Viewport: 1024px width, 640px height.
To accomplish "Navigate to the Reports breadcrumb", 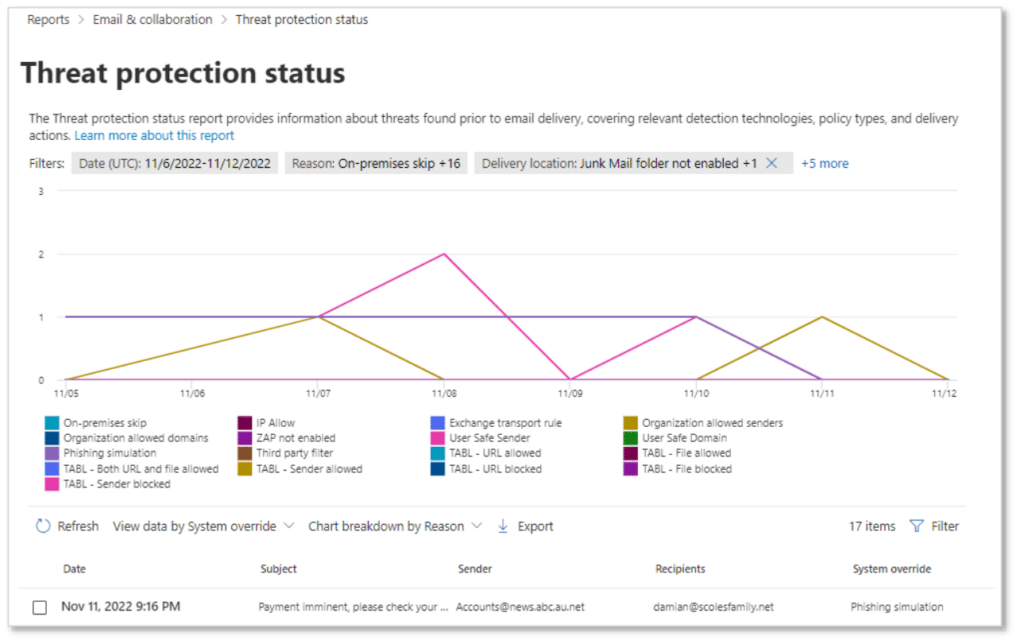I will pos(47,19).
